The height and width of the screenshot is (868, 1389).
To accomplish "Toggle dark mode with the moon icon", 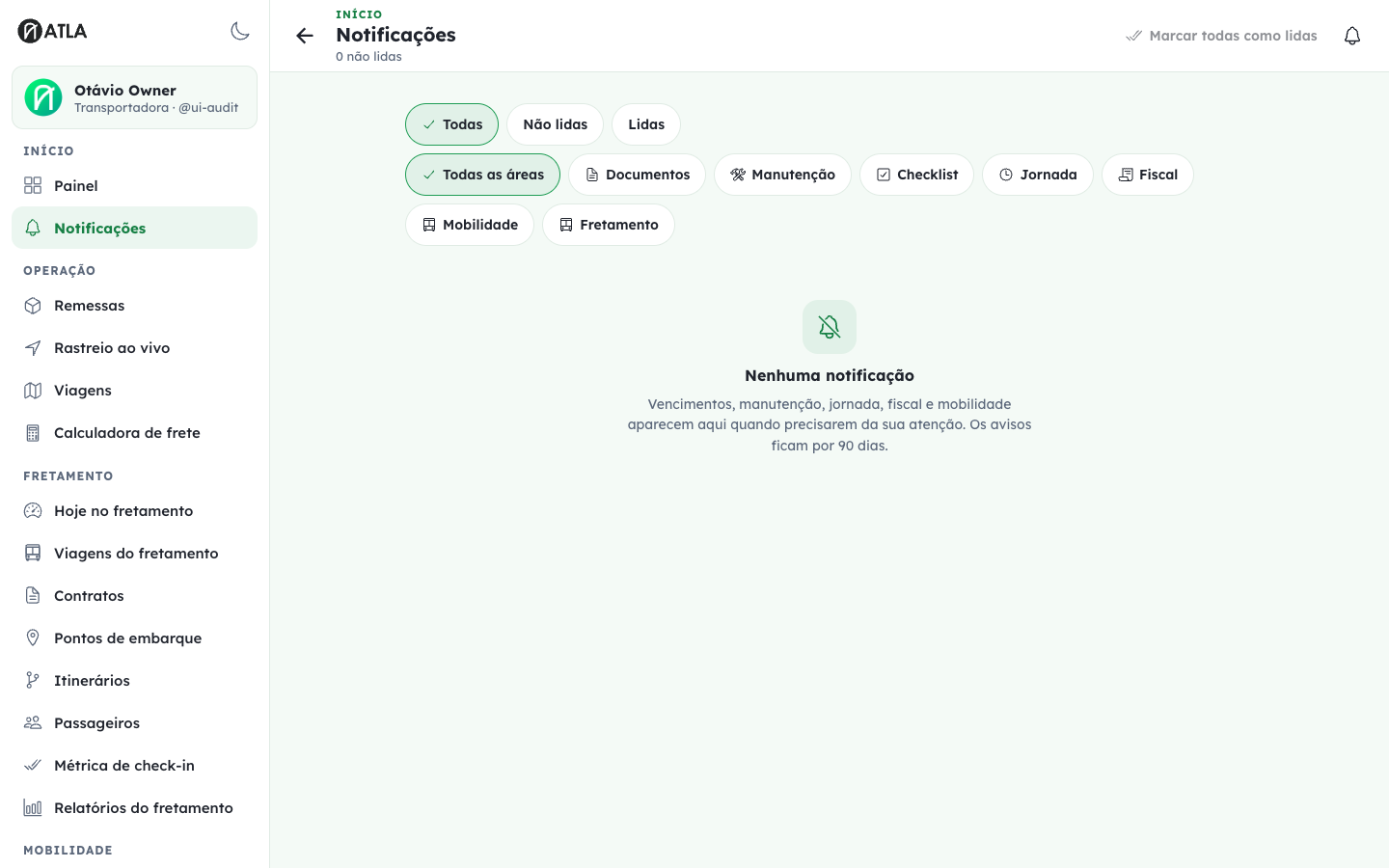I will pos(240,31).
